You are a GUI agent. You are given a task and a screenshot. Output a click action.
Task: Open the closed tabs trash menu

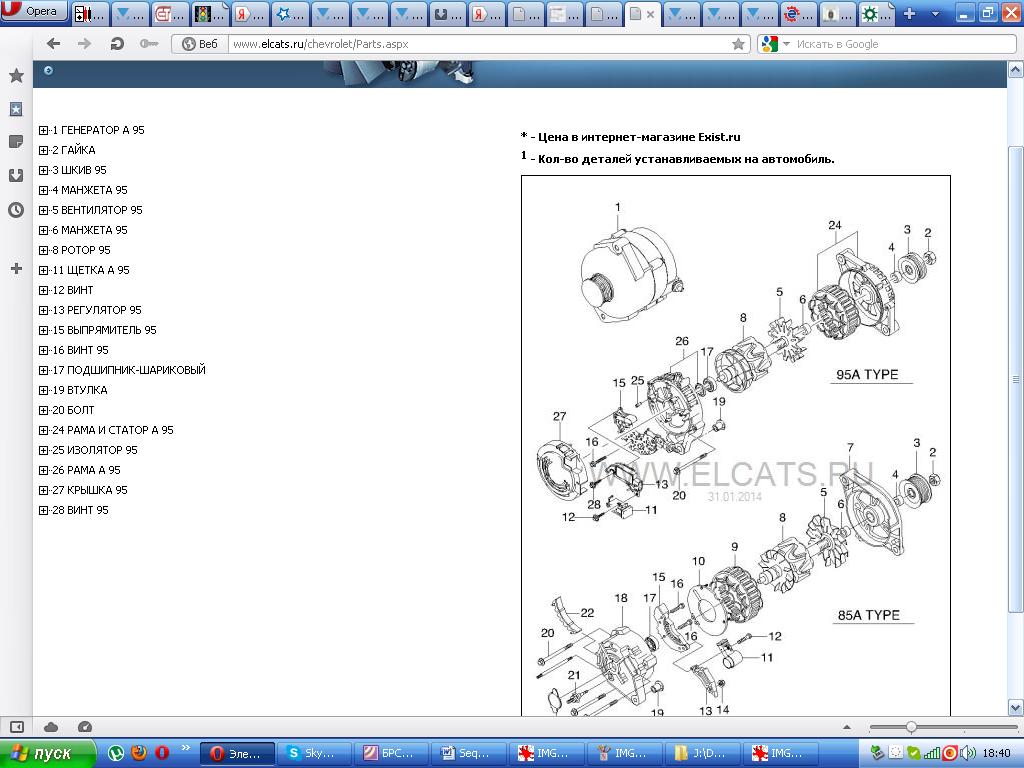pos(935,13)
